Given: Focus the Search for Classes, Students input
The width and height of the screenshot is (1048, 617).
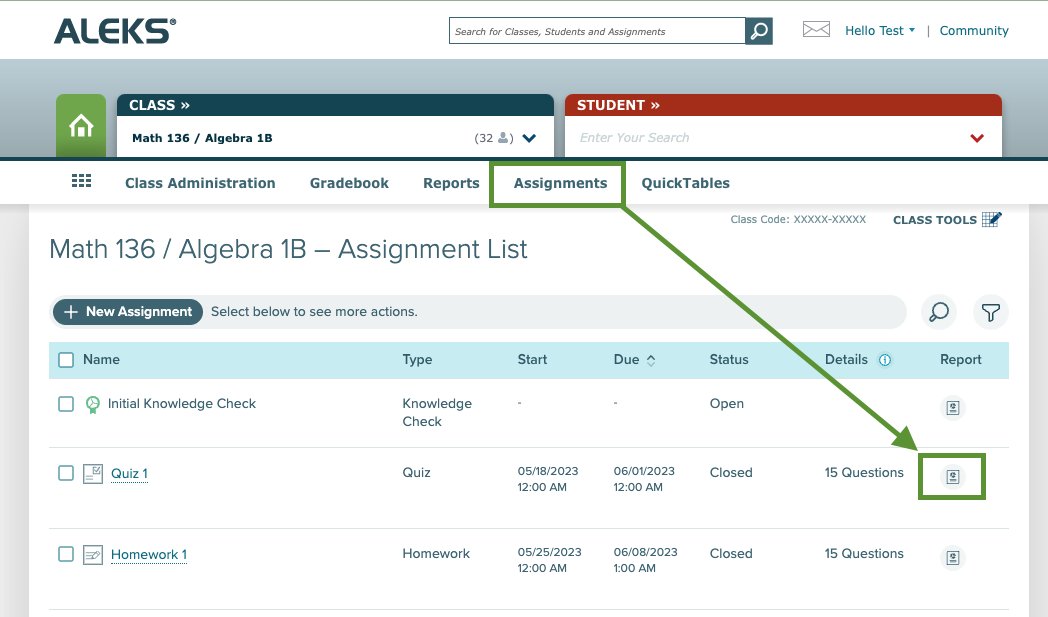Looking at the screenshot, I should [597, 31].
